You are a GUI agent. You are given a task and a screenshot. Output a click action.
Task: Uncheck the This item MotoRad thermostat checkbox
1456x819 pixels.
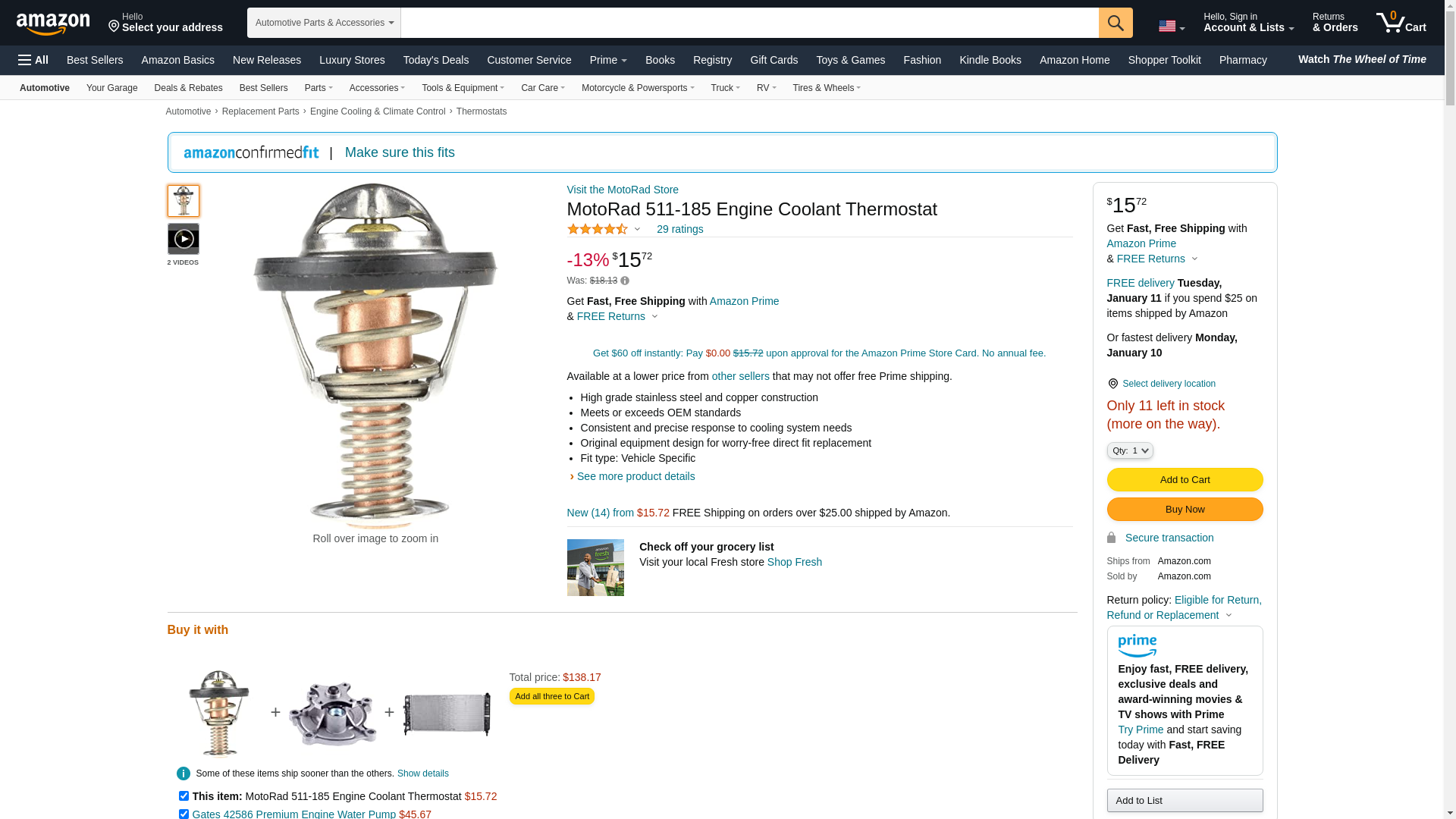pos(184,796)
